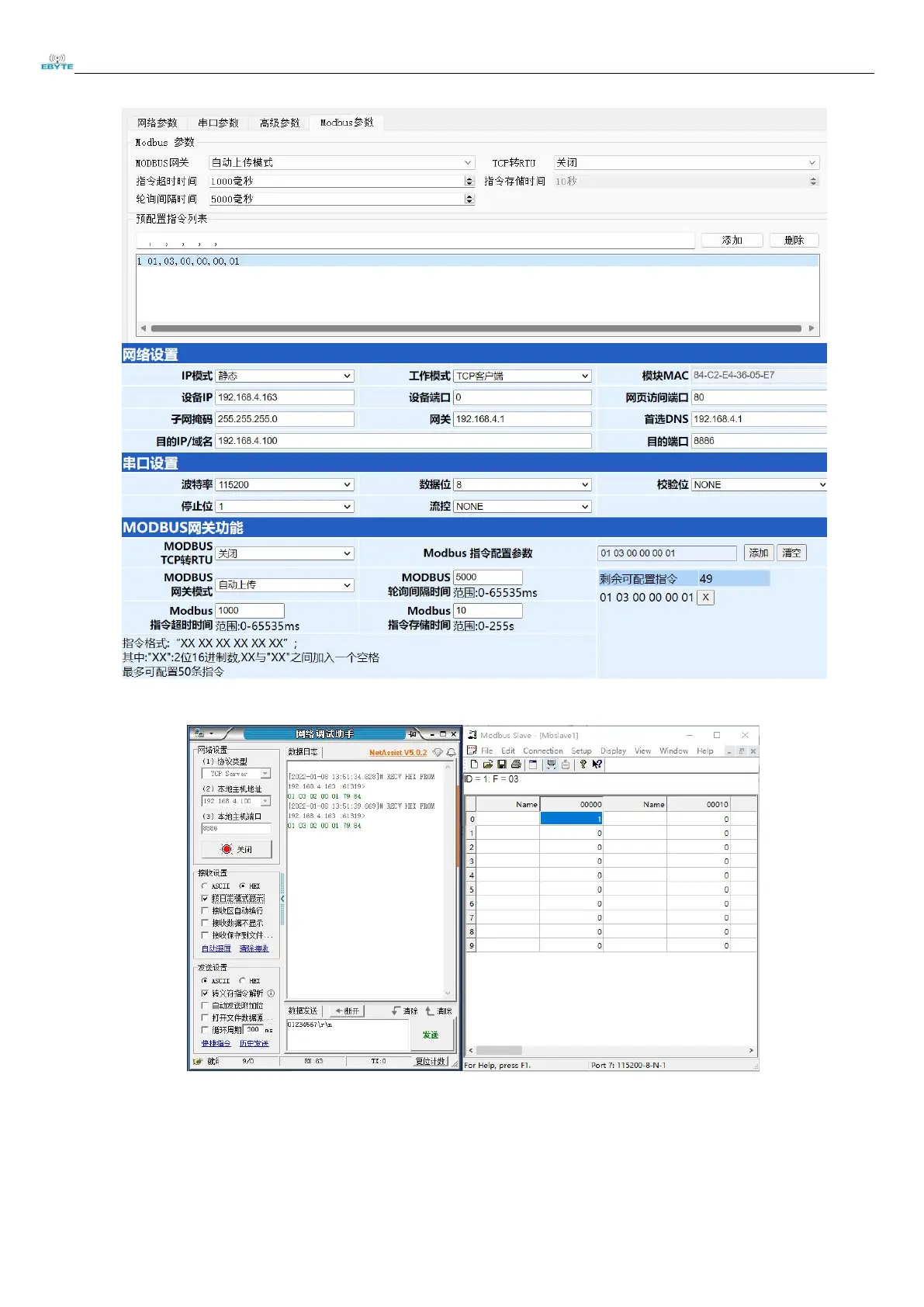Click context help arrow icon in Modbus Slave

(597, 764)
